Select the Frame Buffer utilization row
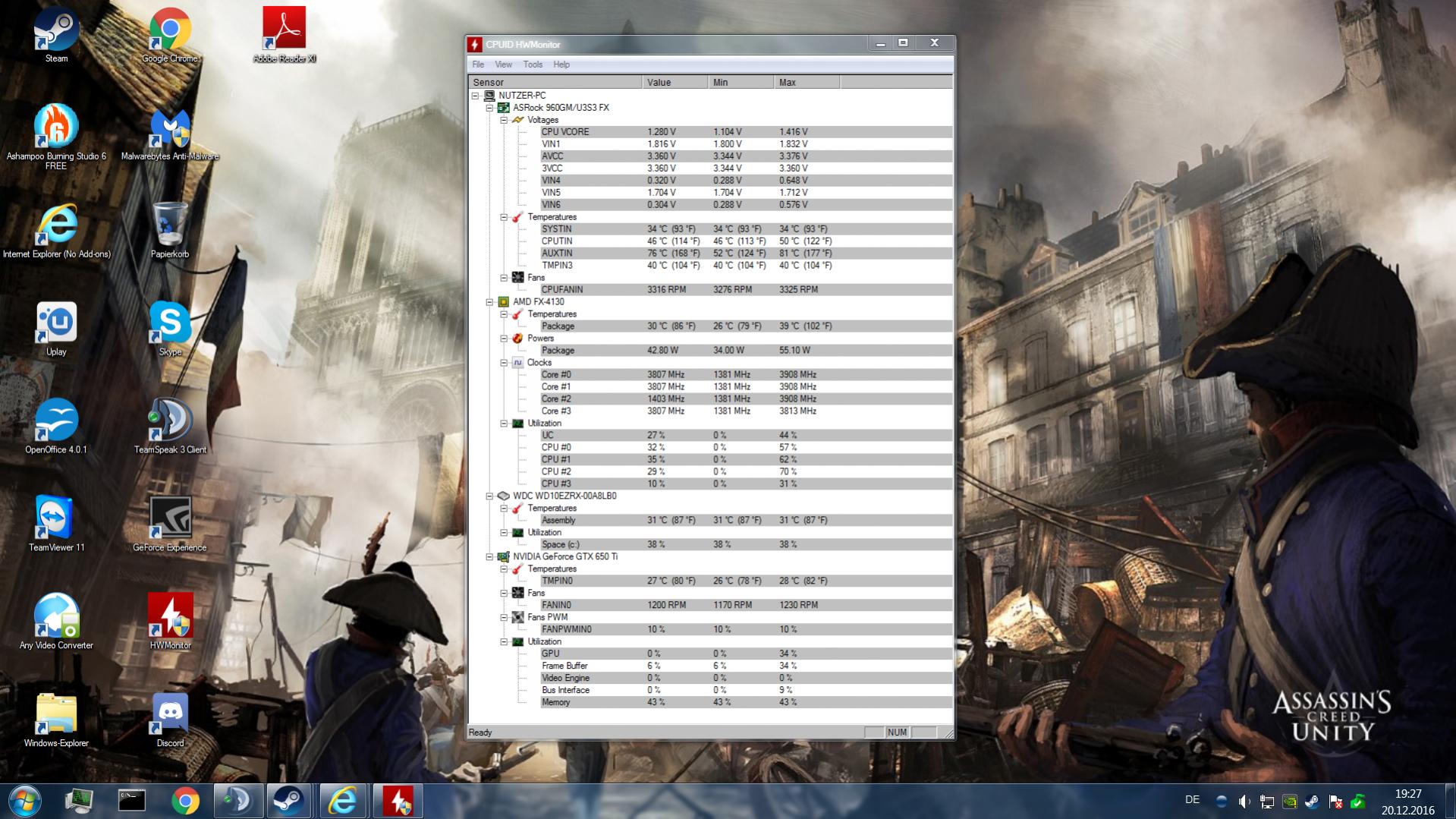 click(746, 666)
